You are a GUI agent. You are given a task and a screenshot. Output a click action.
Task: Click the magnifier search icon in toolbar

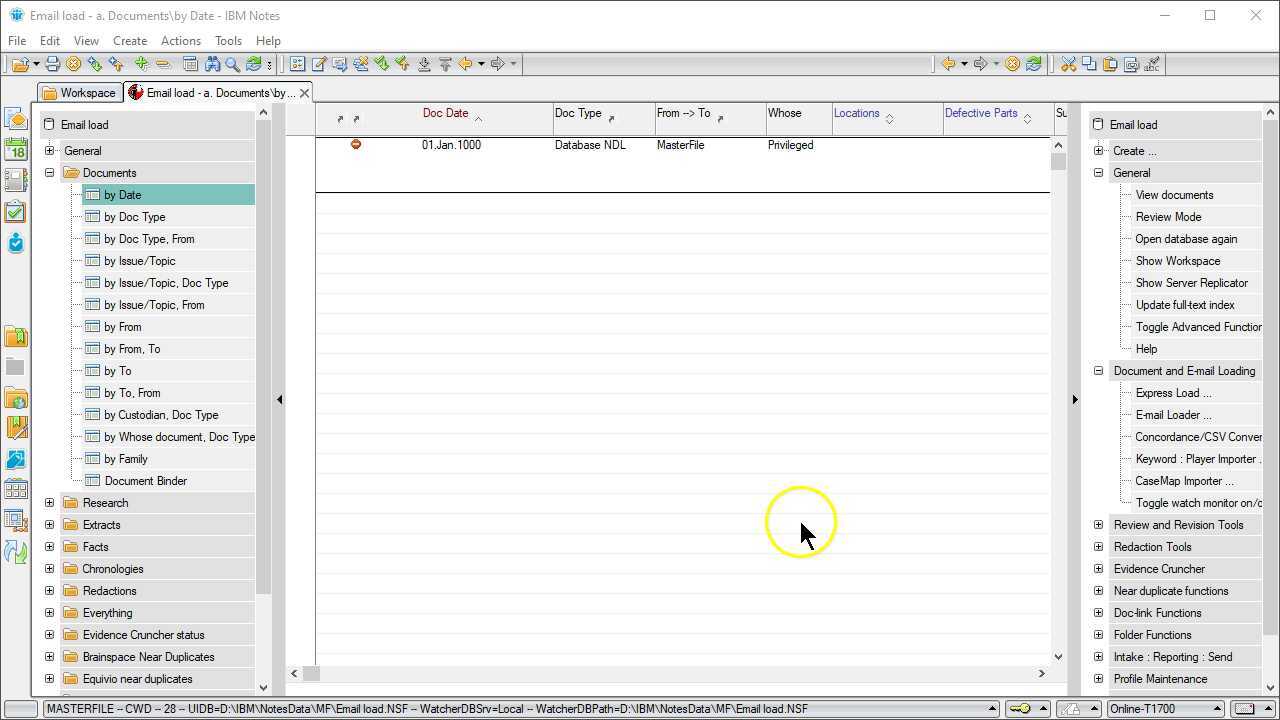coord(232,64)
